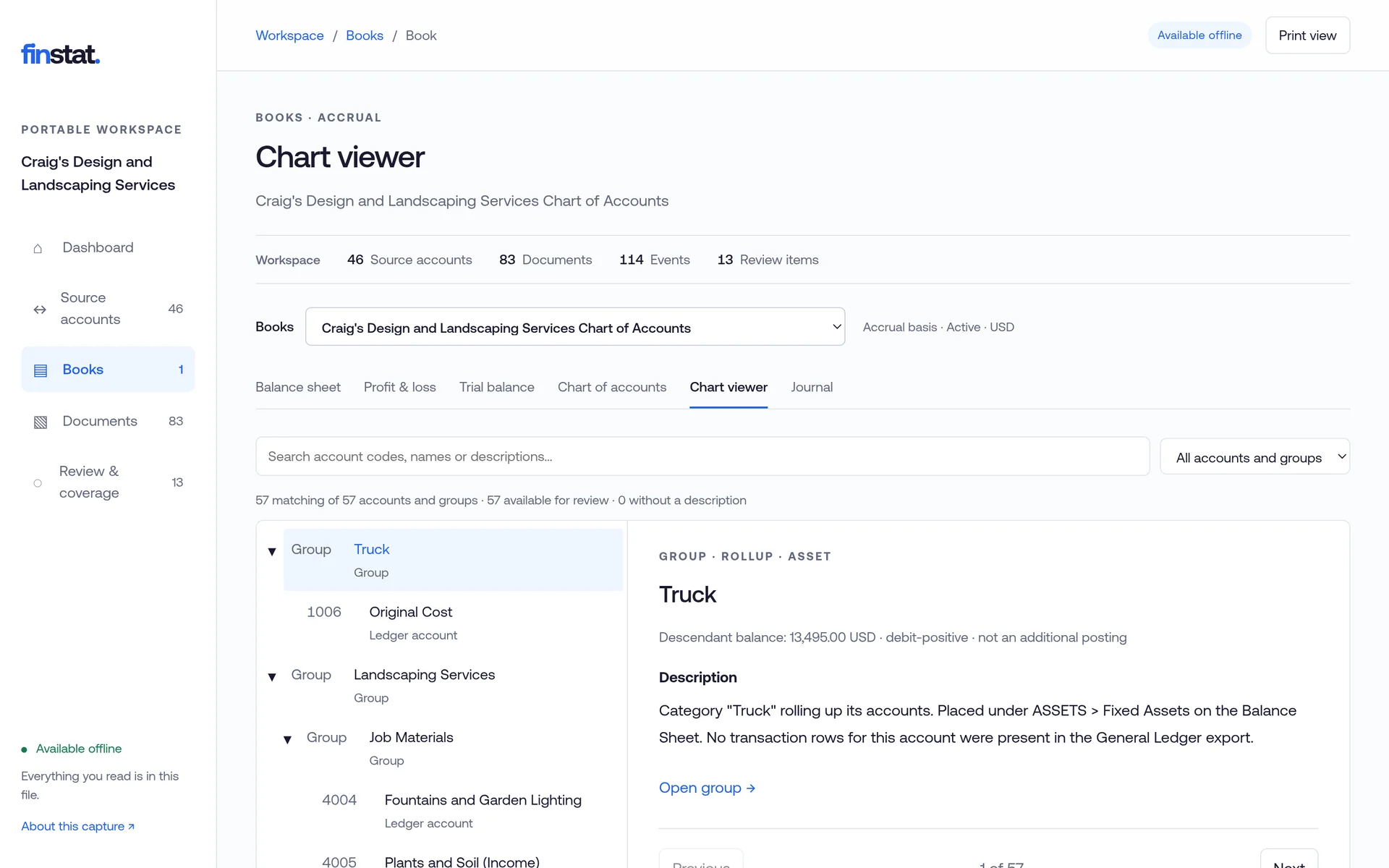
Task: Click the 114 Events stat
Action: [655, 260]
